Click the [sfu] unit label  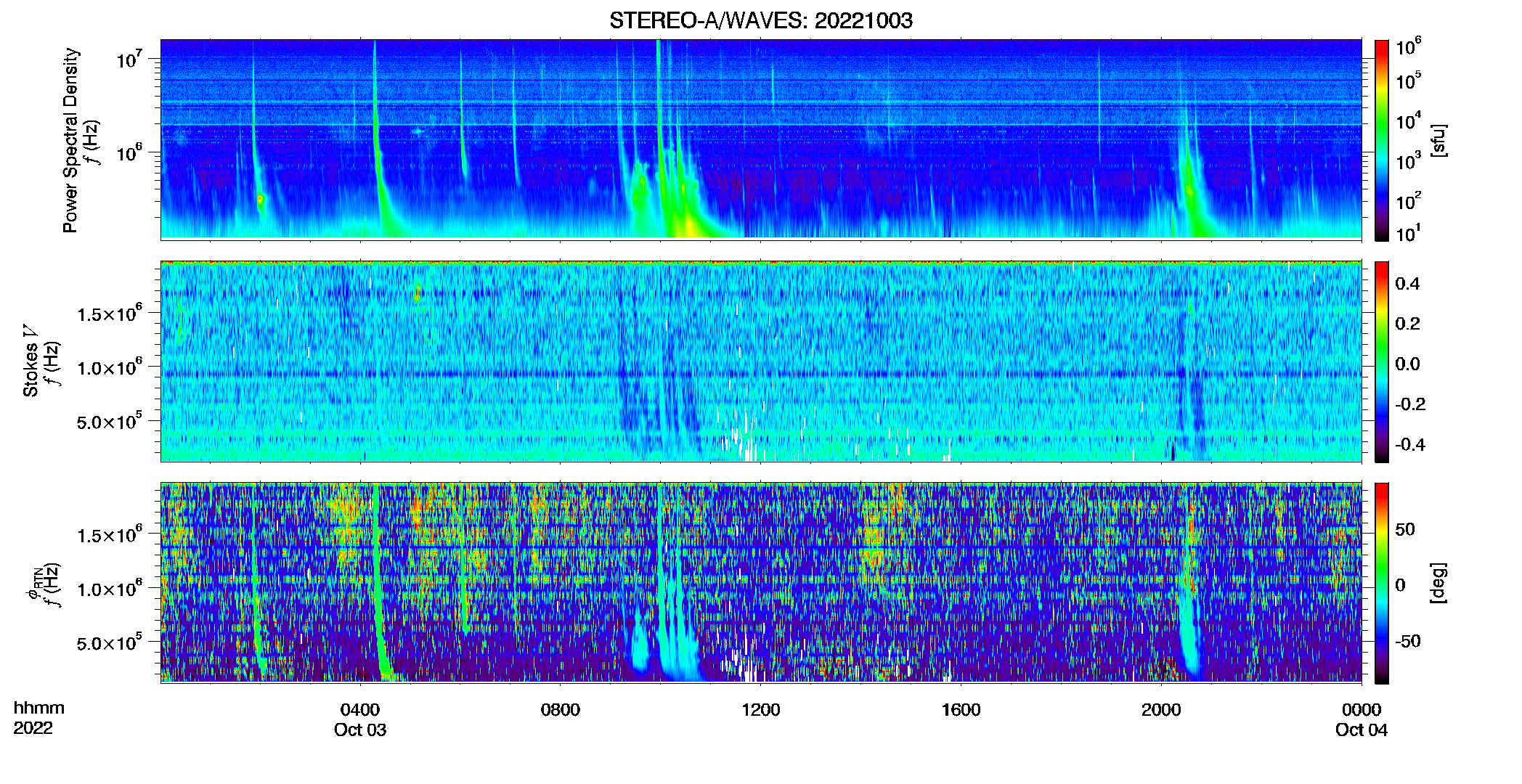coord(1438,140)
